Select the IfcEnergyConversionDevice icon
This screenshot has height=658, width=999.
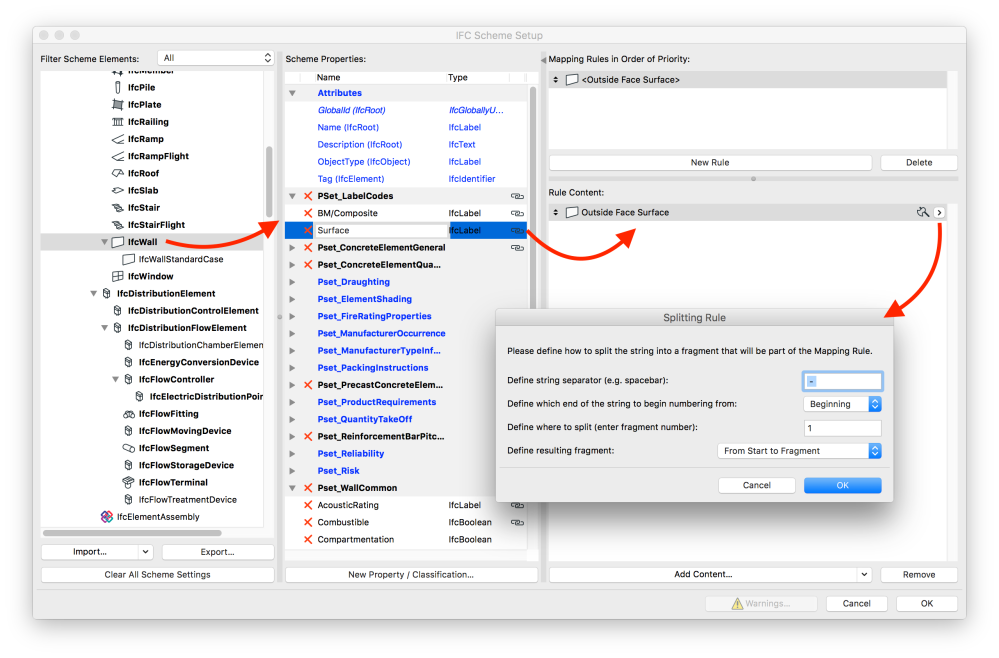pyautogui.click(x=129, y=362)
